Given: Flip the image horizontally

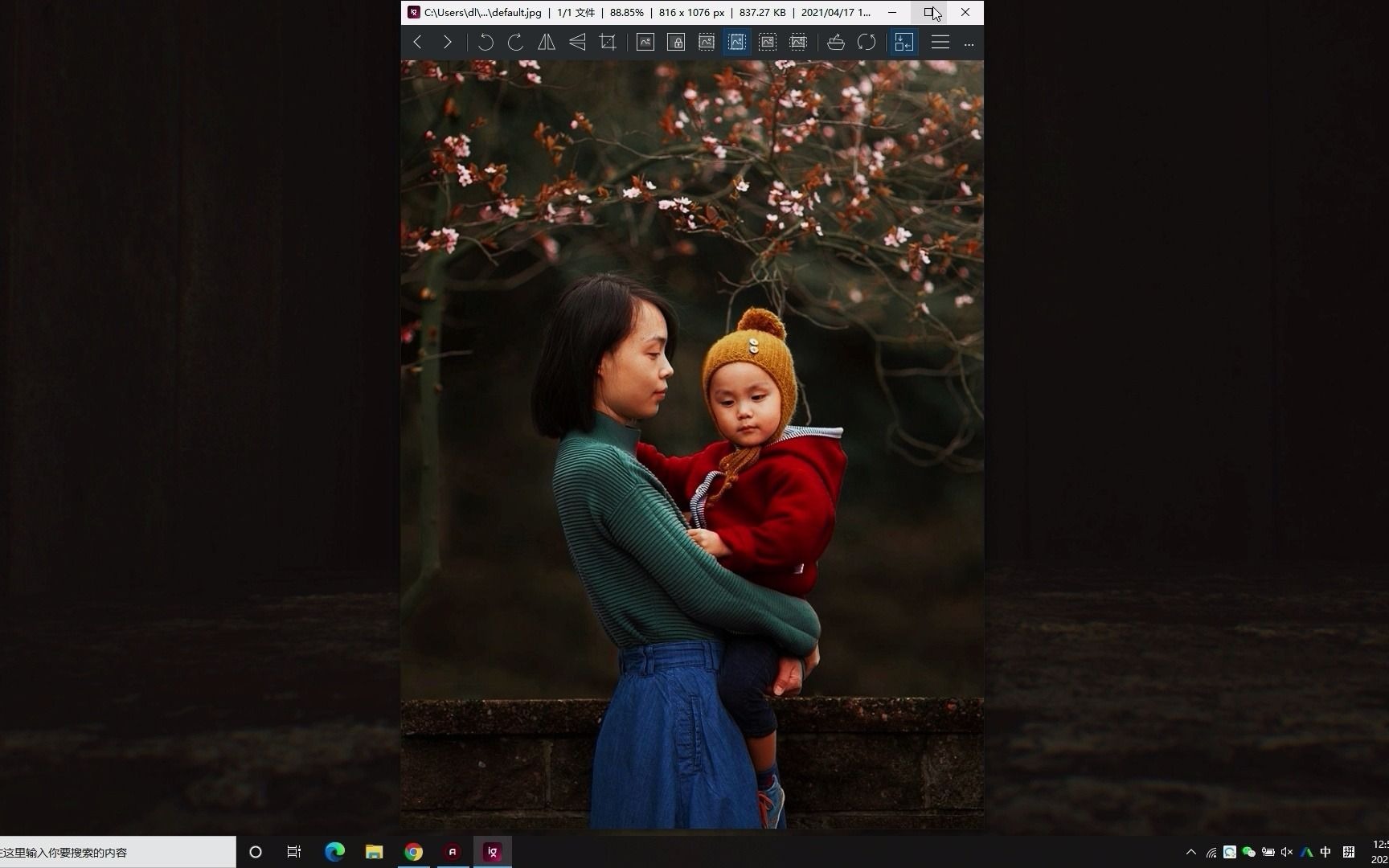Looking at the screenshot, I should (546, 42).
